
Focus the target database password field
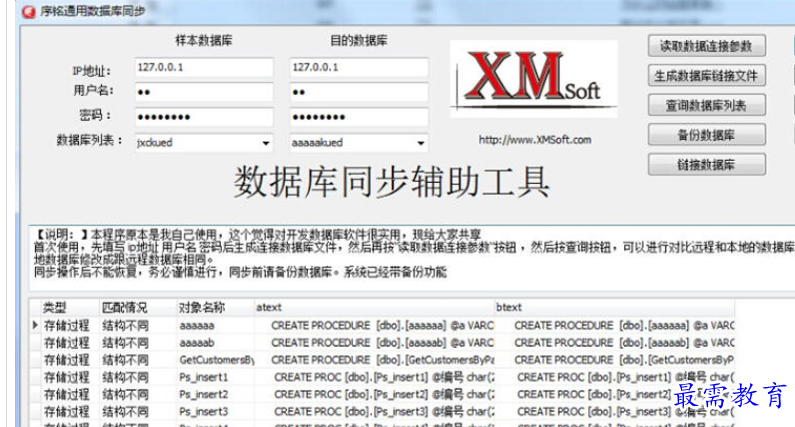click(x=359, y=117)
